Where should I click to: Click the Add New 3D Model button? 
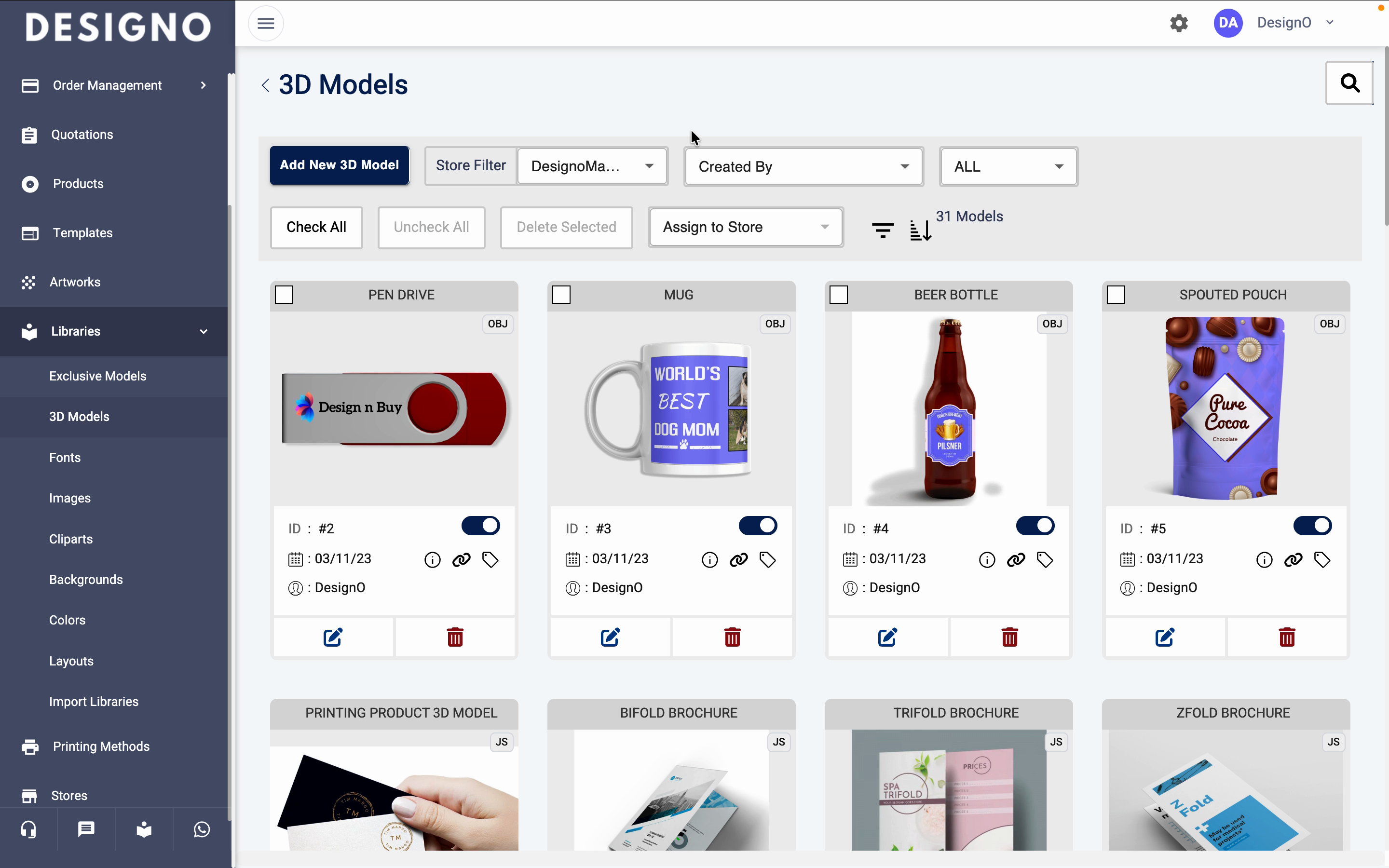(x=339, y=165)
